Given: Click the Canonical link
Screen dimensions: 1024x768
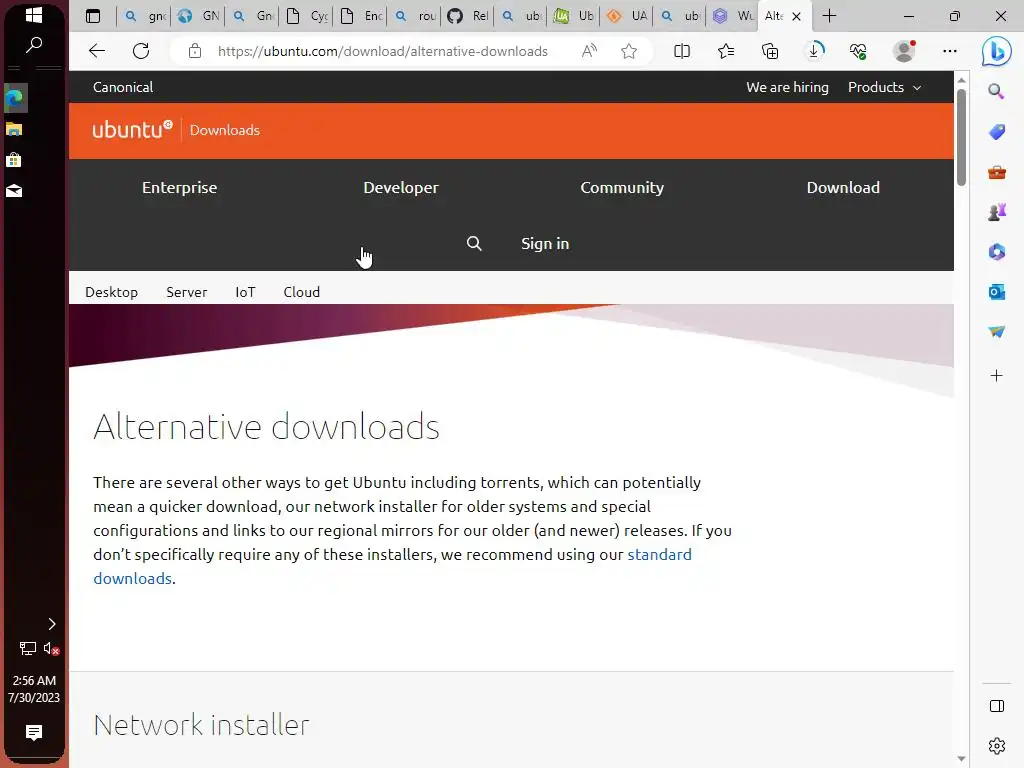Looking at the screenshot, I should tap(123, 87).
